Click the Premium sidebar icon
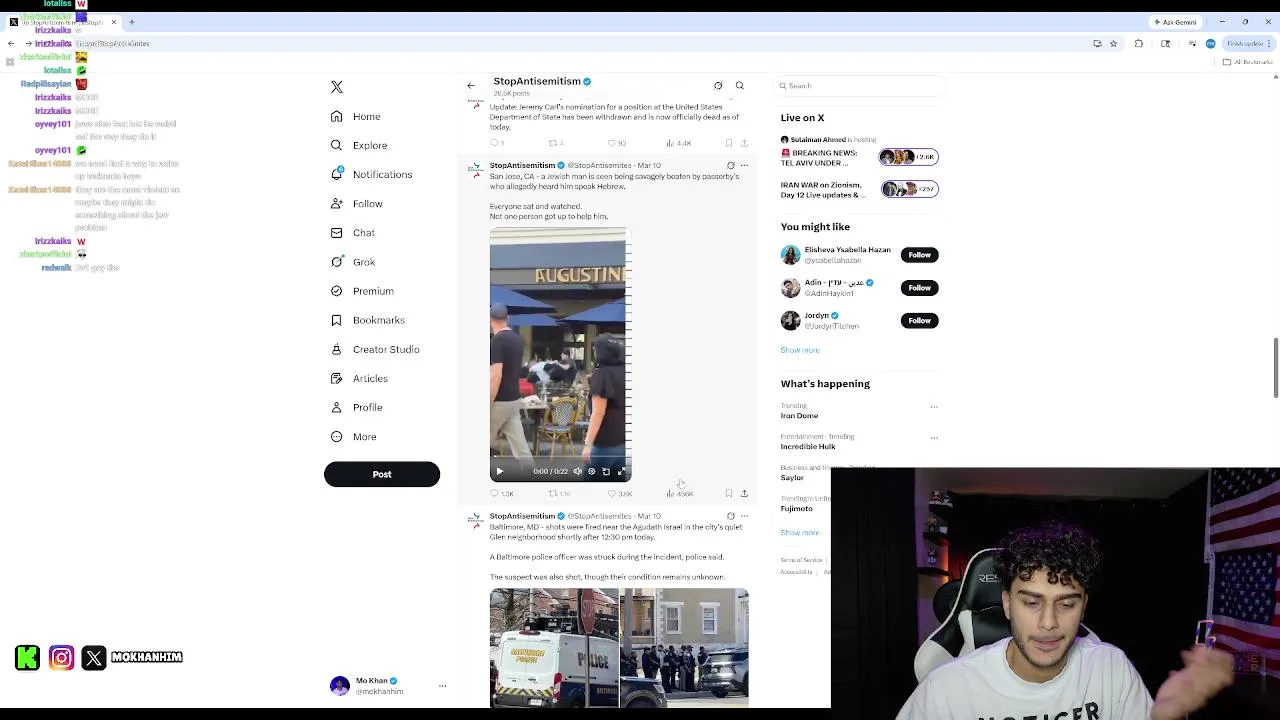Viewport: 1280px width, 720px height. point(337,291)
